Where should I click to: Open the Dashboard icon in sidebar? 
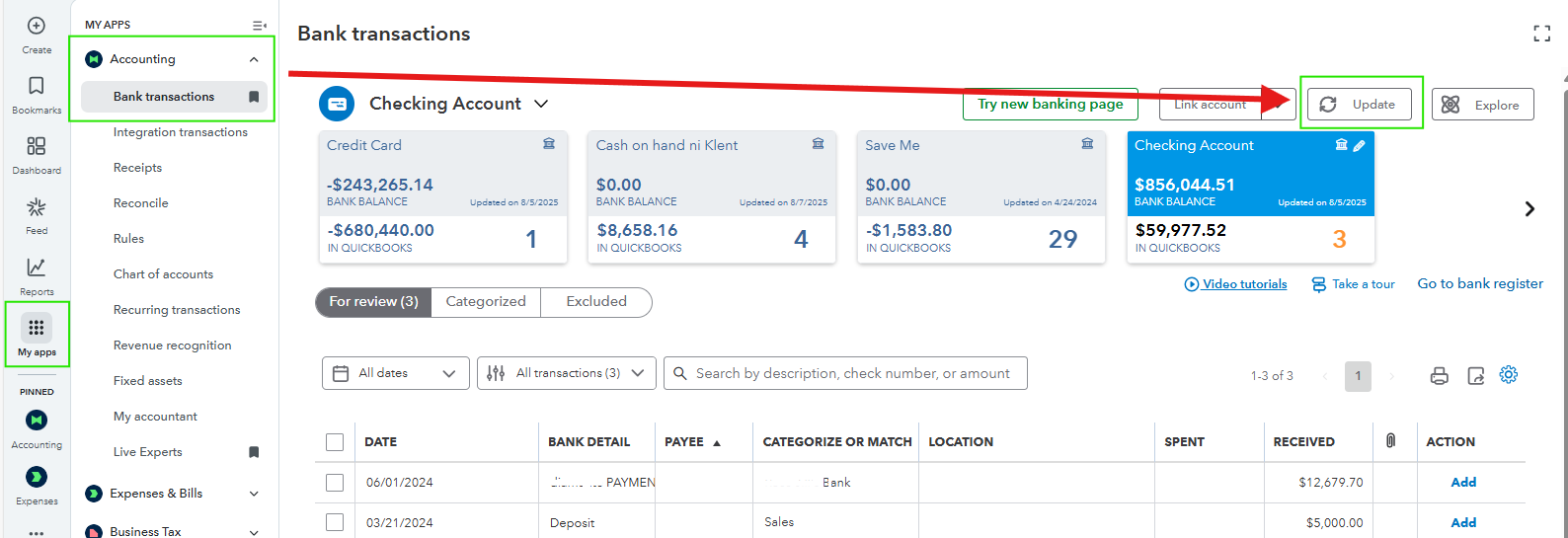(37, 147)
